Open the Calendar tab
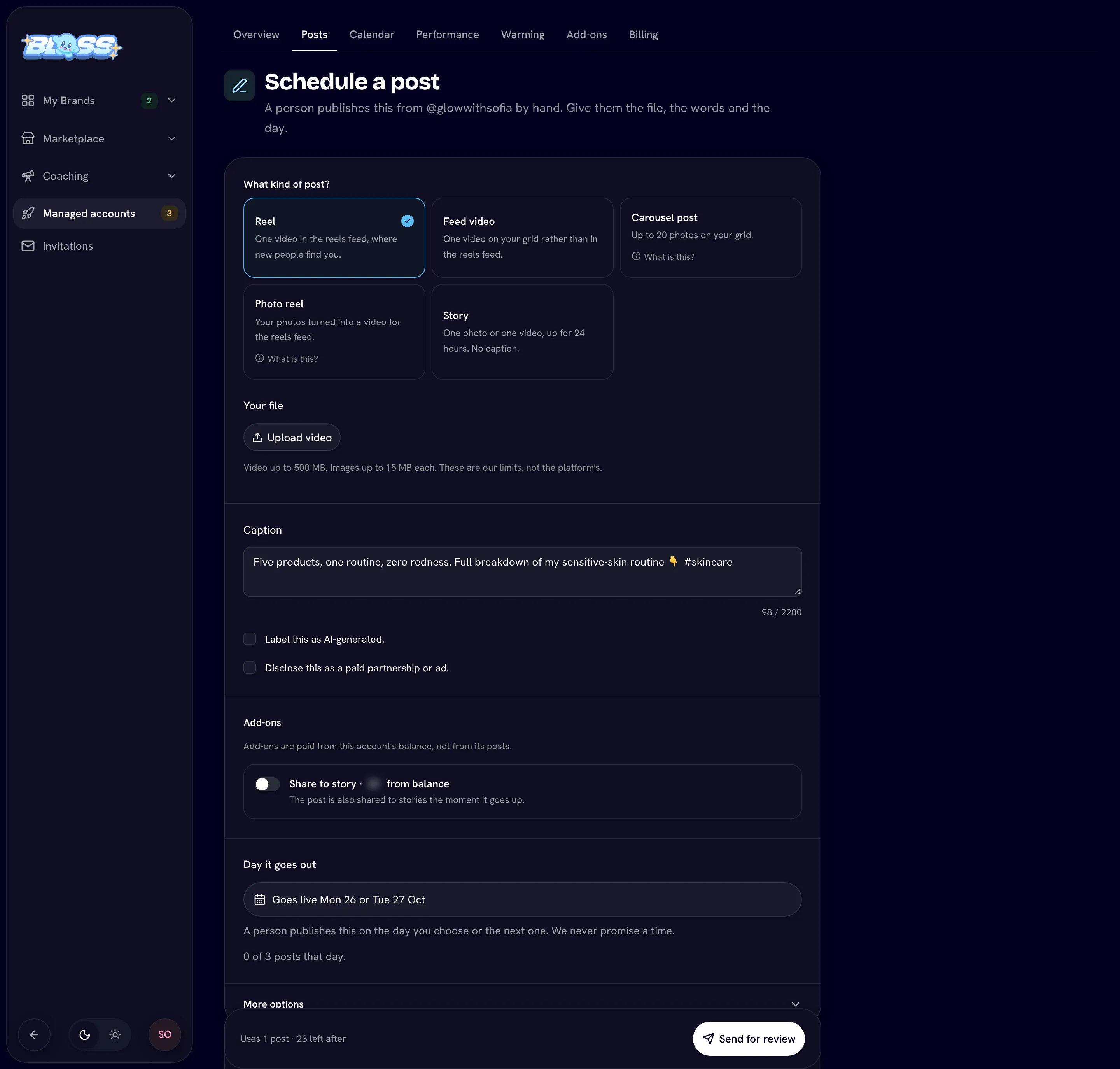The height and width of the screenshot is (1069, 1120). (372, 35)
